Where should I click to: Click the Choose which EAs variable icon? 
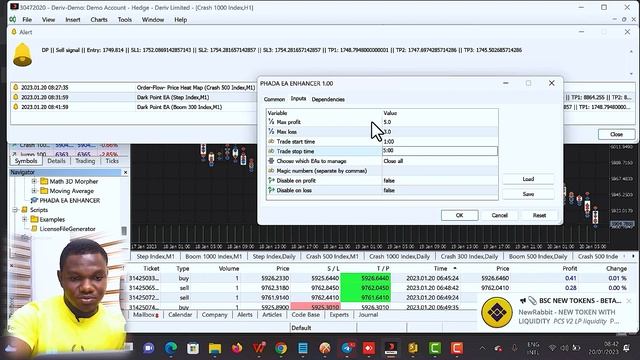coord(271,161)
